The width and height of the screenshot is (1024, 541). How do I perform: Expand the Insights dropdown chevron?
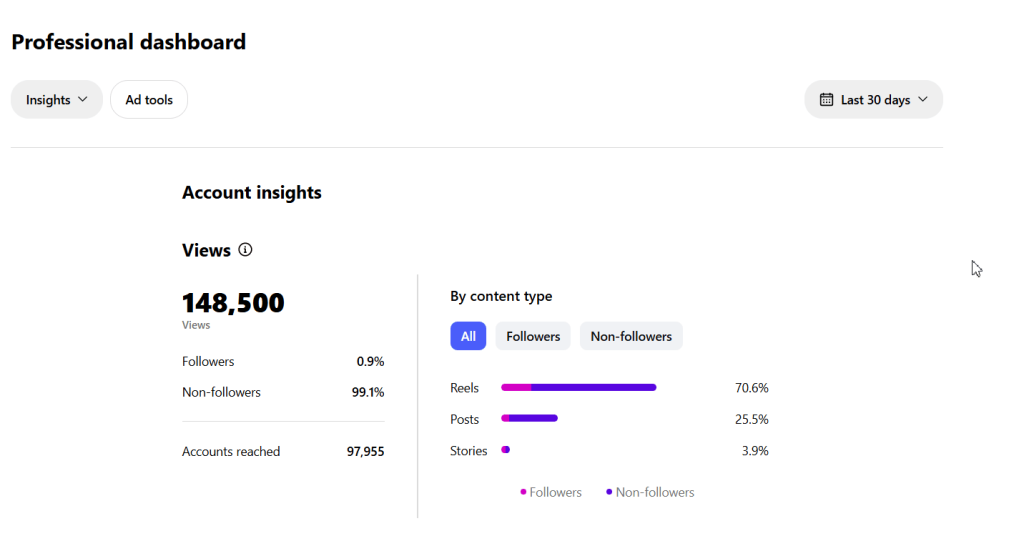tap(83, 100)
